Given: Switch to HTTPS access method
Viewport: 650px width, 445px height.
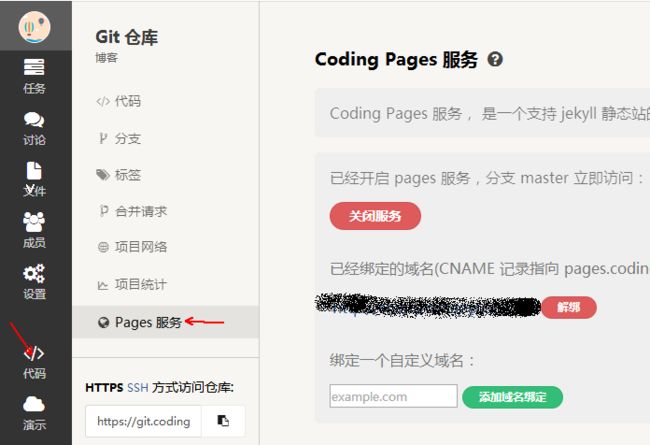Looking at the screenshot, I should click(104, 388).
